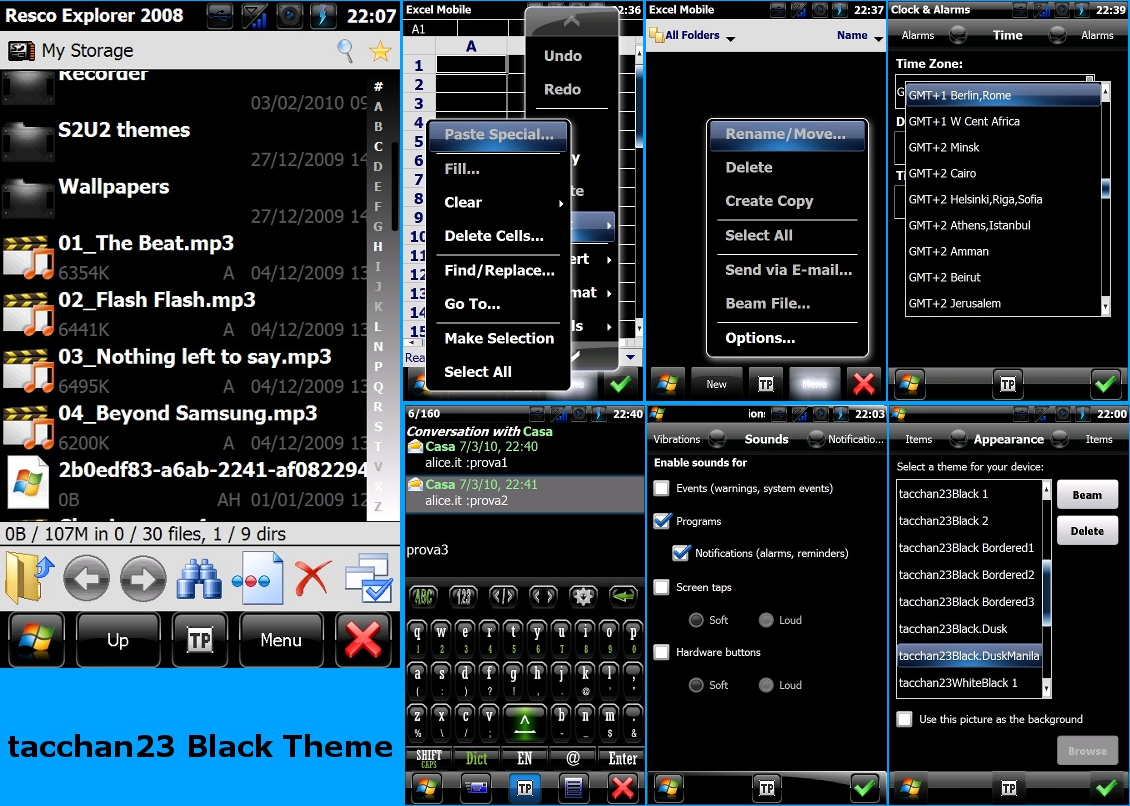Open keyboard settings gear in messaging window

coord(582,596)
